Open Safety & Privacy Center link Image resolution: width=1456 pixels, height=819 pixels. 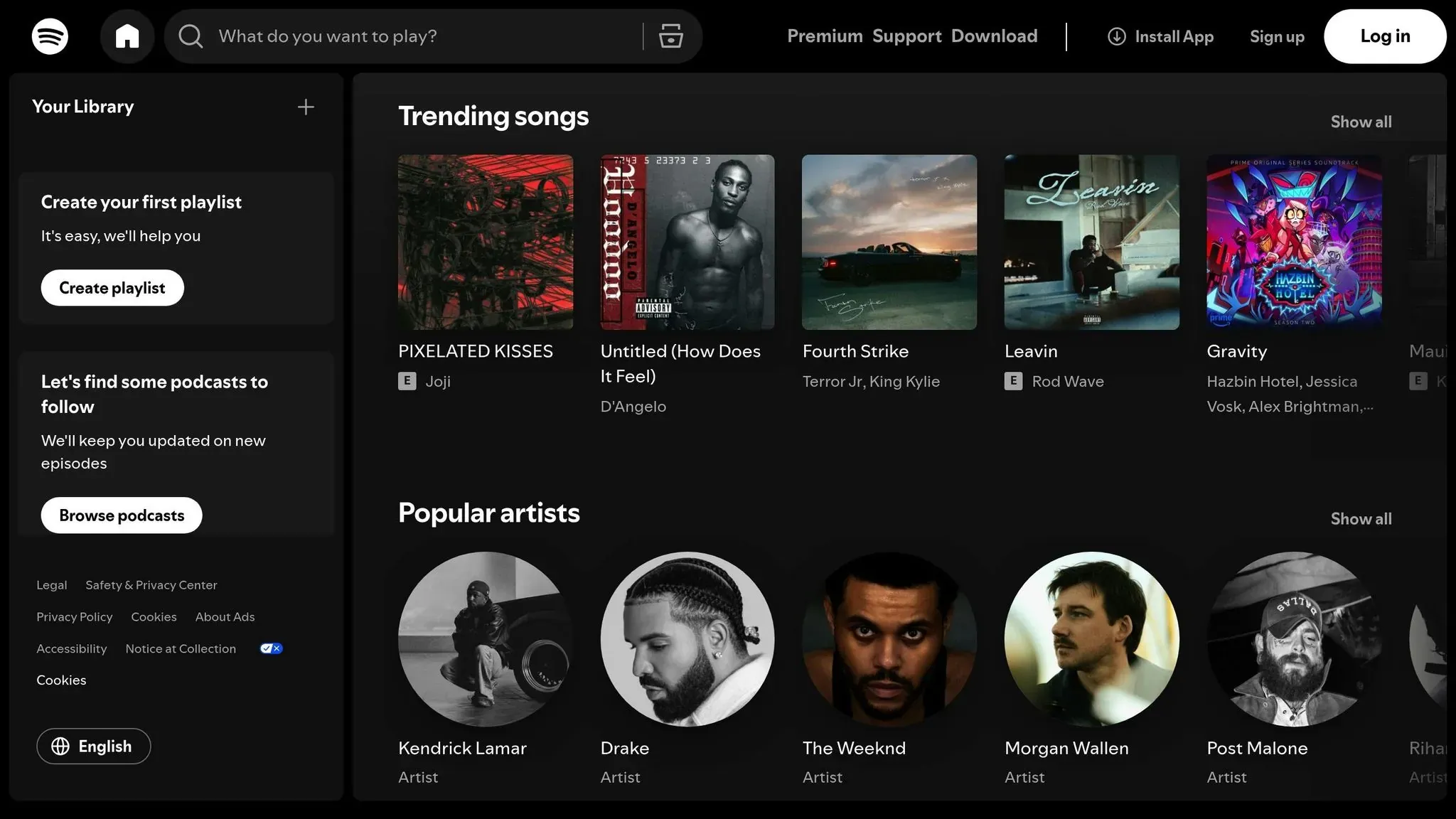[151, 585]
